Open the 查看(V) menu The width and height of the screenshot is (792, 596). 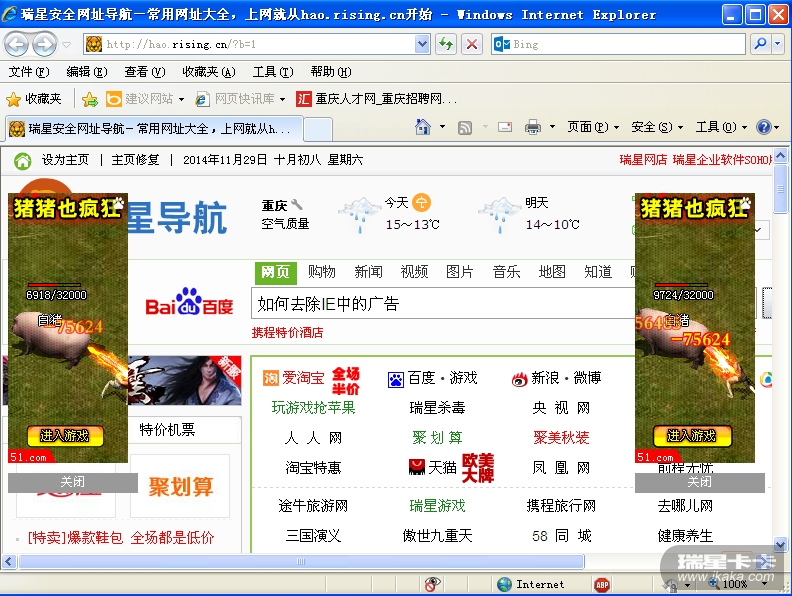(x=145, y=72)
